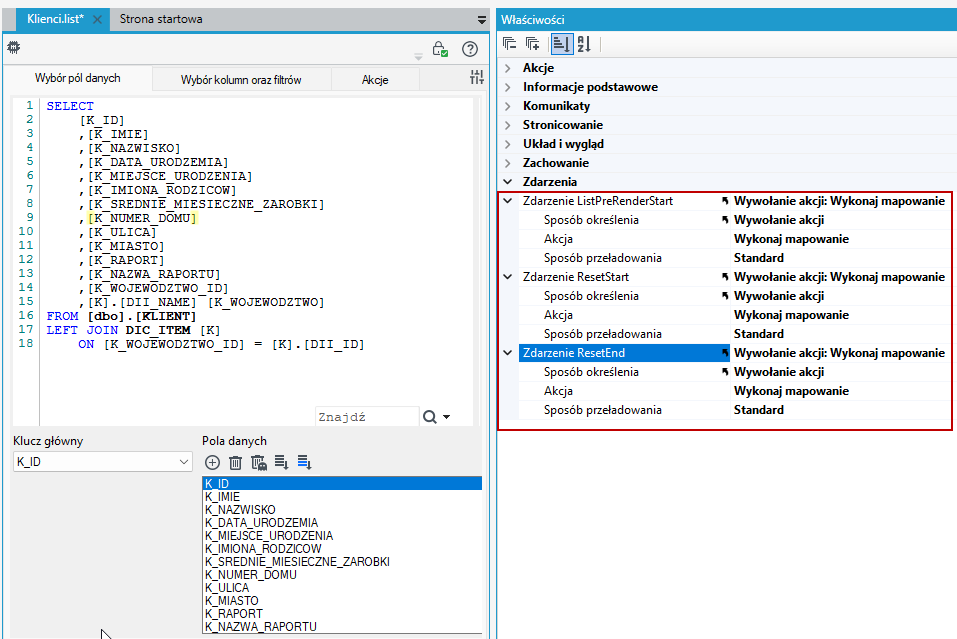957x639 pixels.
Task: Delete the selected data field with the trash icon
Action: tap(236, 463)
